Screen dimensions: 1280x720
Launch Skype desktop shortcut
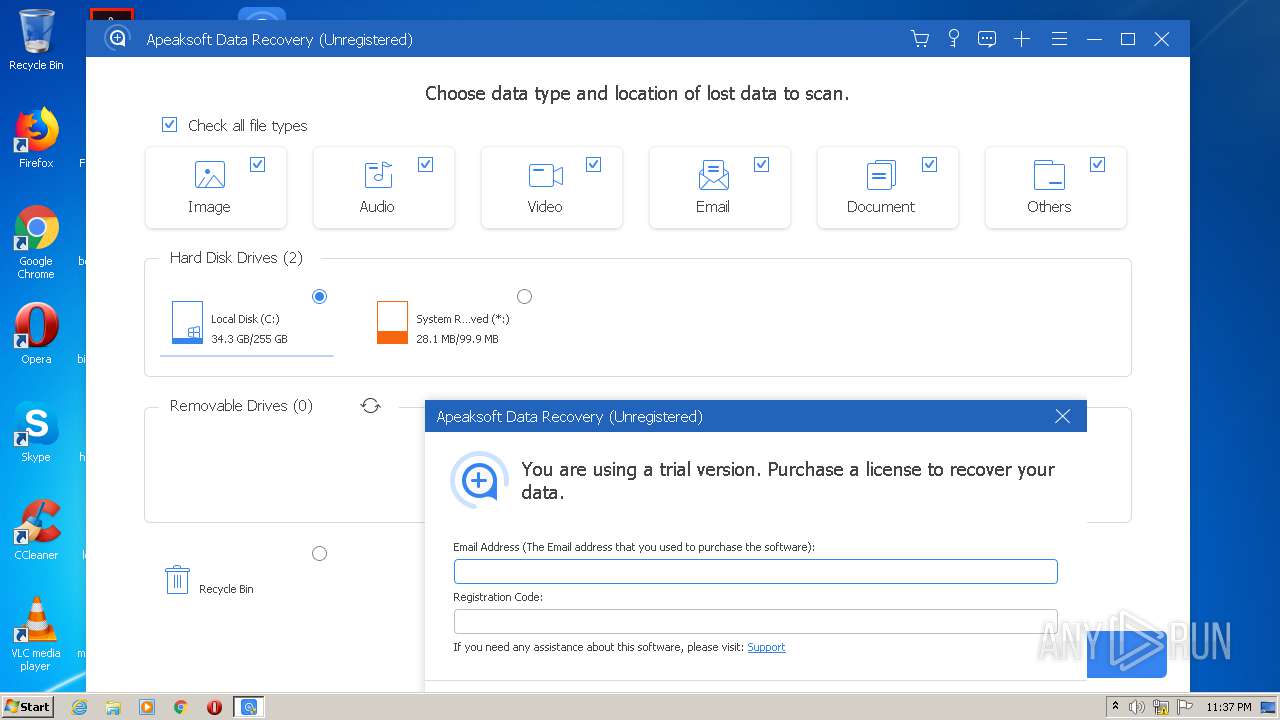click(x=36, y=432)
